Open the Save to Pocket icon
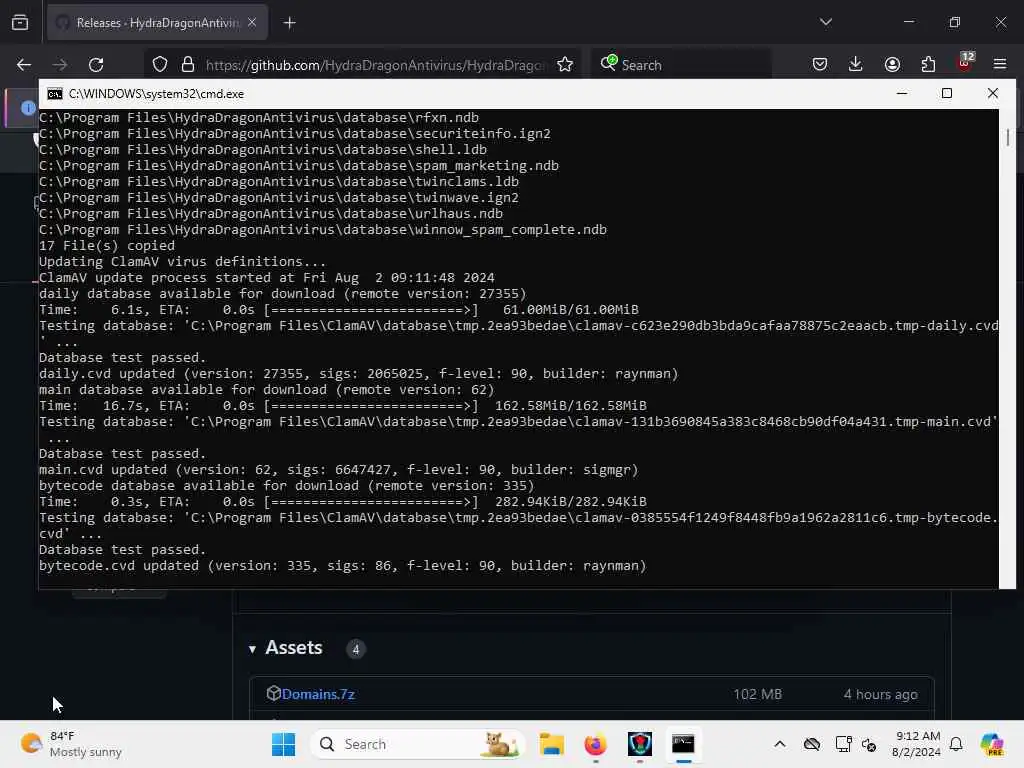Viewport: 1024px width, 768px height. click(820, 65)
